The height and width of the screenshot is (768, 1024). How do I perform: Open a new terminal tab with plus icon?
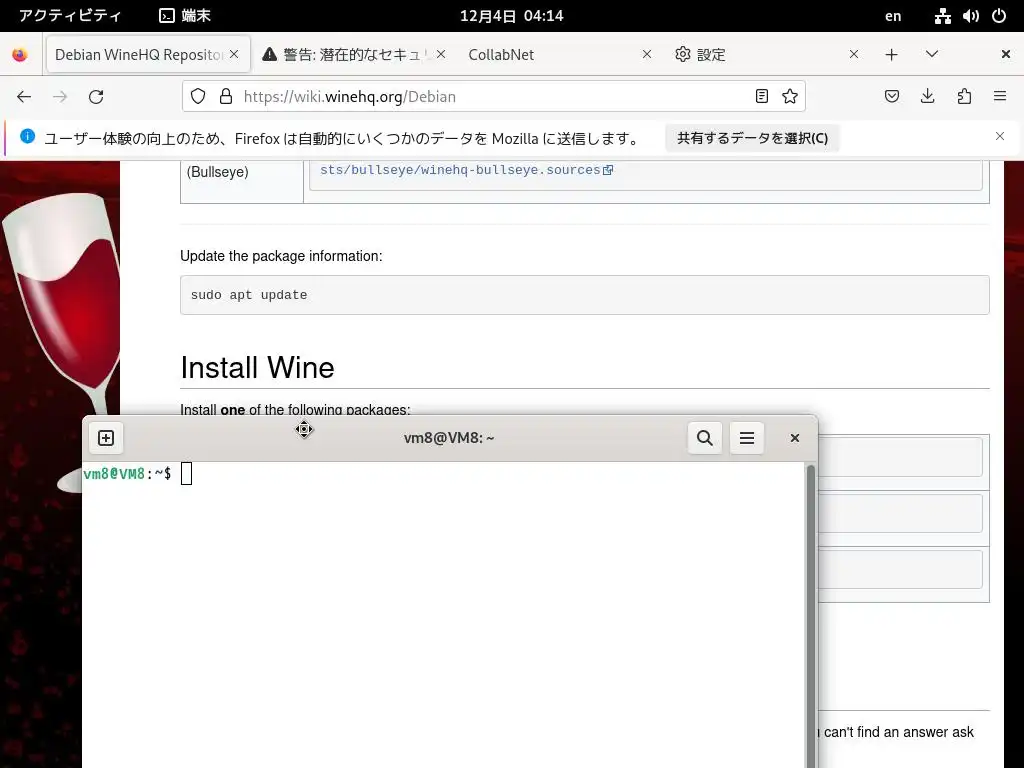coord(106,438)
